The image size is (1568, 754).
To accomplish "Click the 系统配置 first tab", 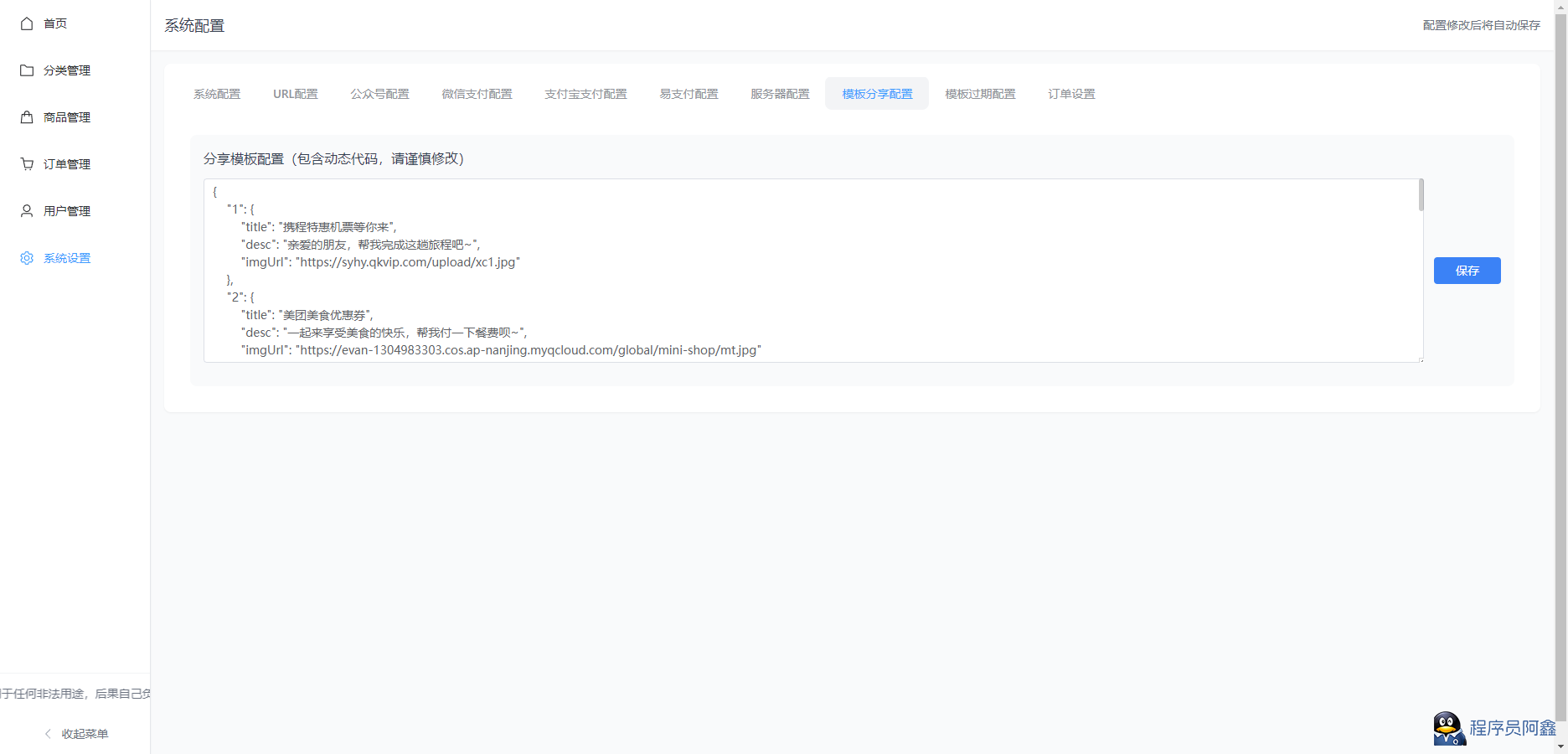I will coord(217,94).
